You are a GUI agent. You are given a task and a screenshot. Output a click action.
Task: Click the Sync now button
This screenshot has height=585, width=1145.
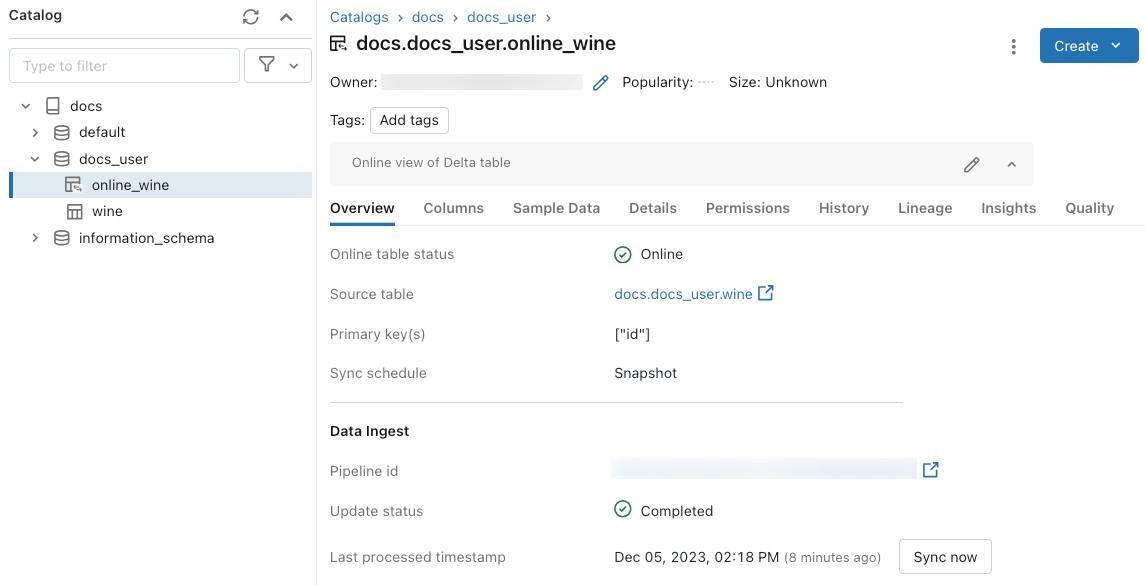point(945,557)
